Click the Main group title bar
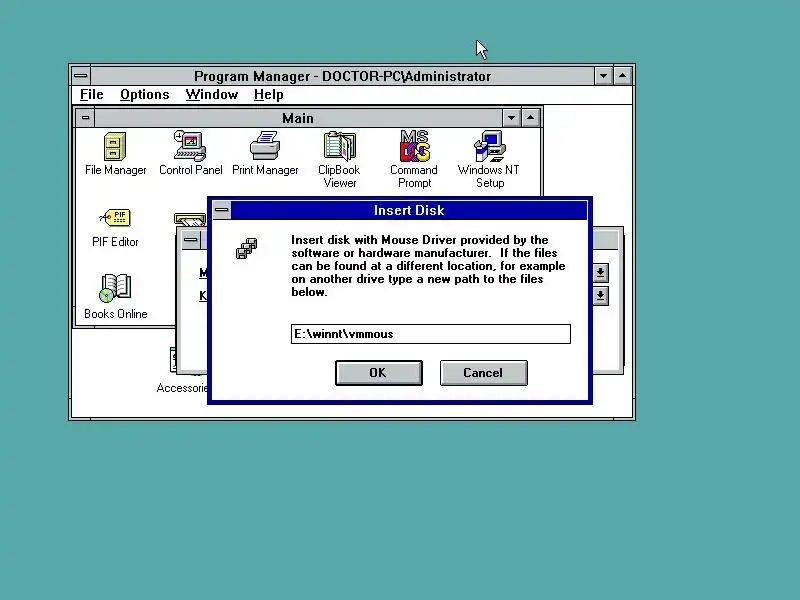 (298, 118)
